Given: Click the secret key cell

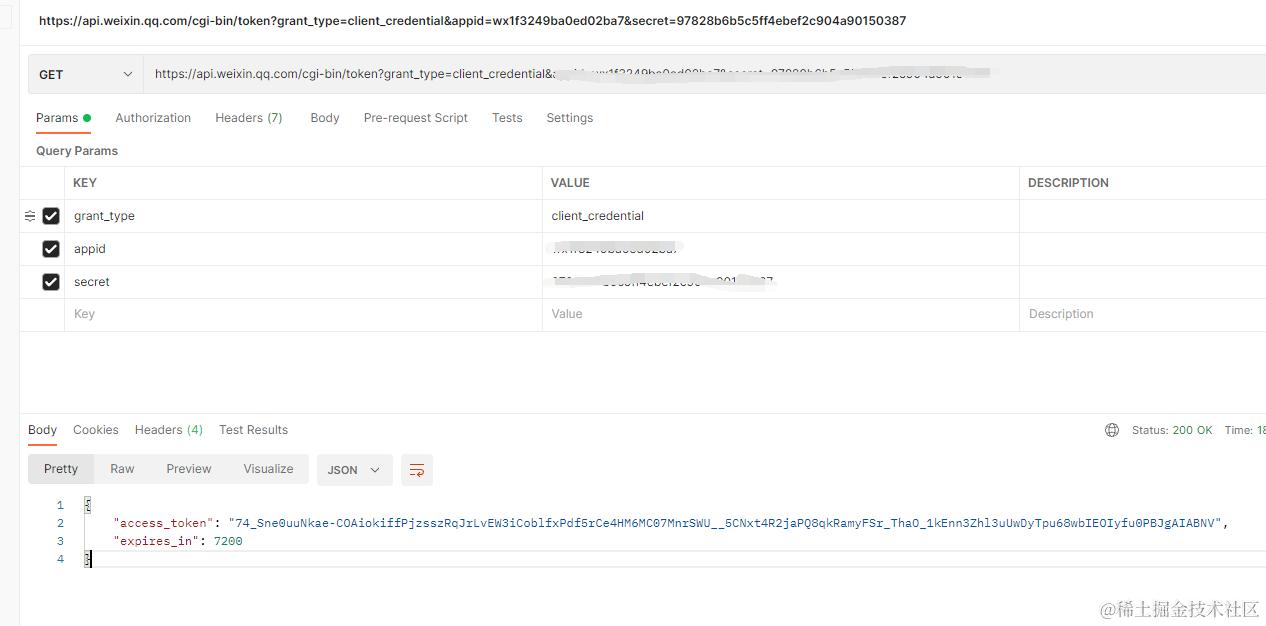Looking at the screenshot, I should (304, 282).
